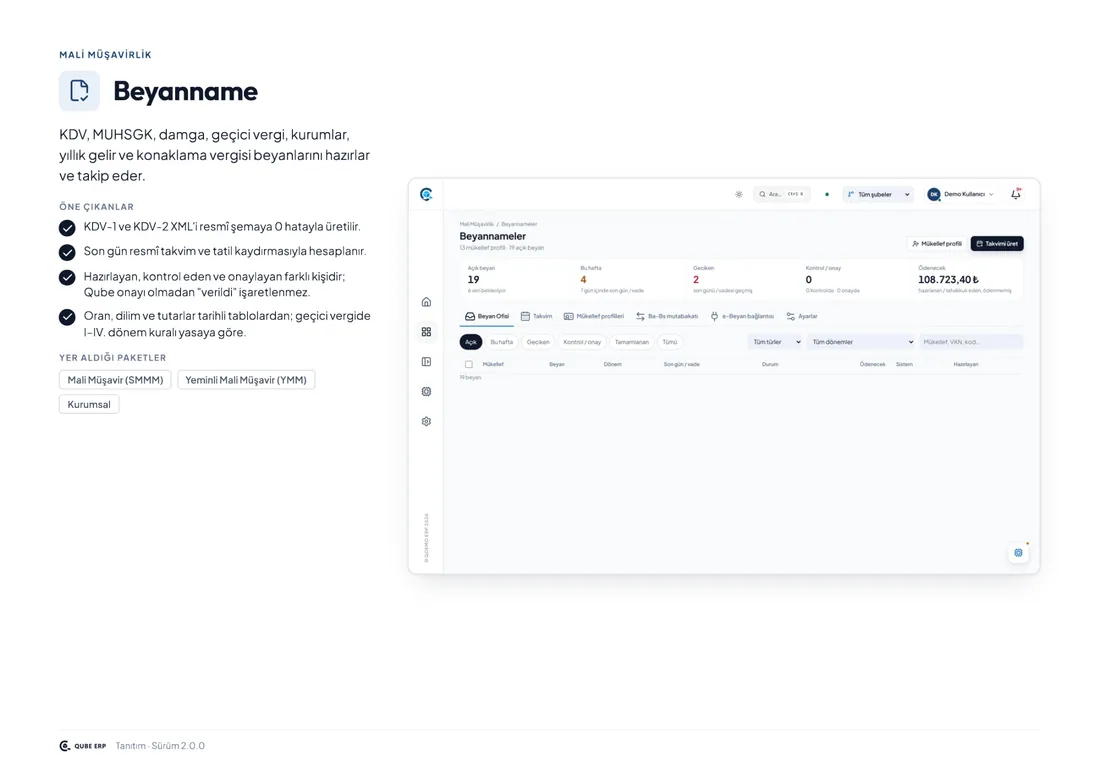Click the Son gün / vade column header

point(681,364)
